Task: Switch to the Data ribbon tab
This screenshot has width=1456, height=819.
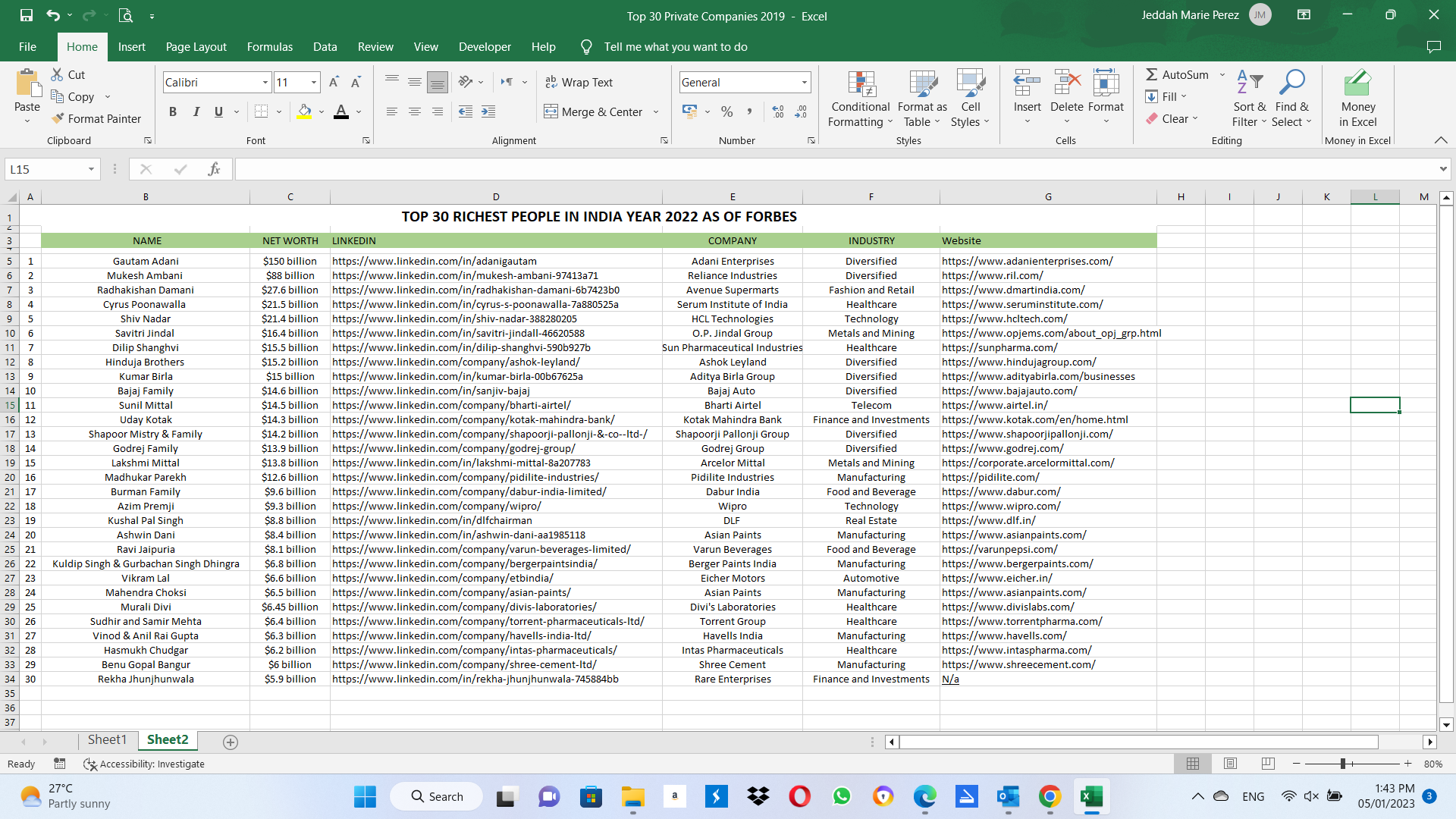Action: click(325, 47)
